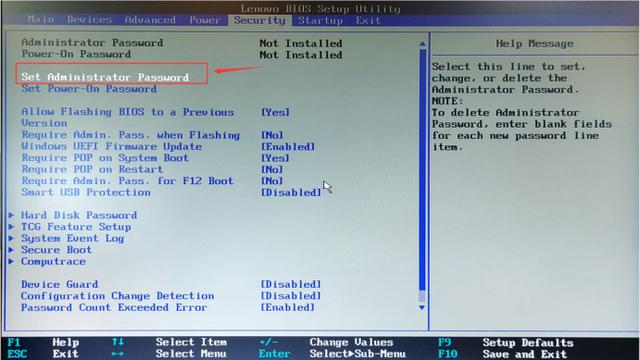Click the Enter Select Sub-Menu hint
Screen dimensions: 640x360
332,353
